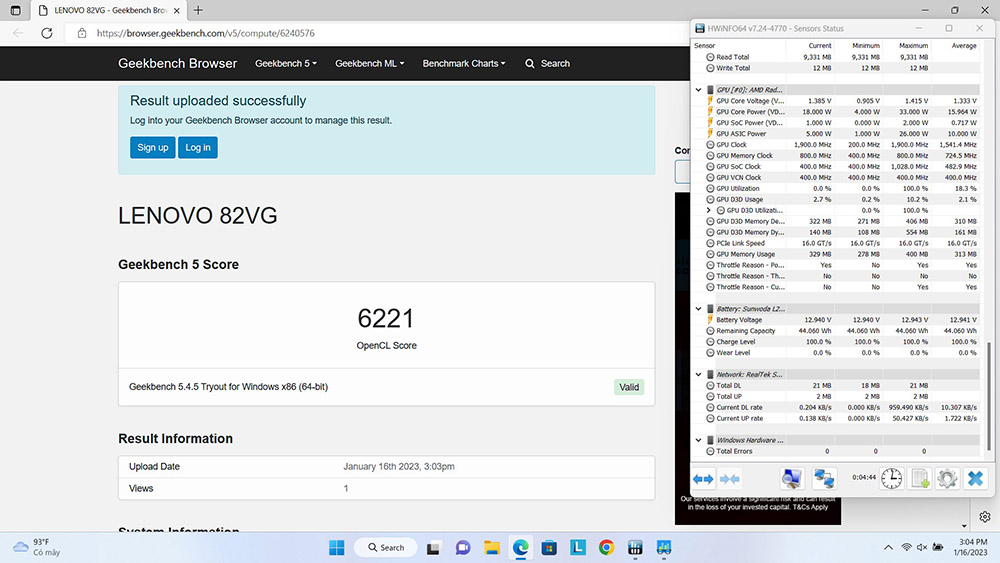
Task: Open page settings gear in corner
Action: [x=985, y=516]
